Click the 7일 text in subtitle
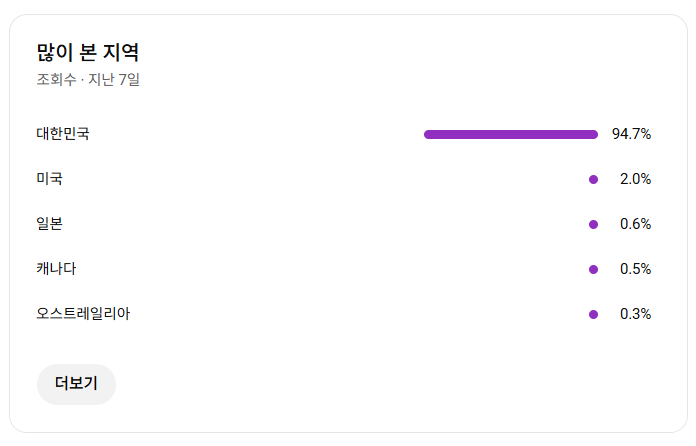 [129, 79]
